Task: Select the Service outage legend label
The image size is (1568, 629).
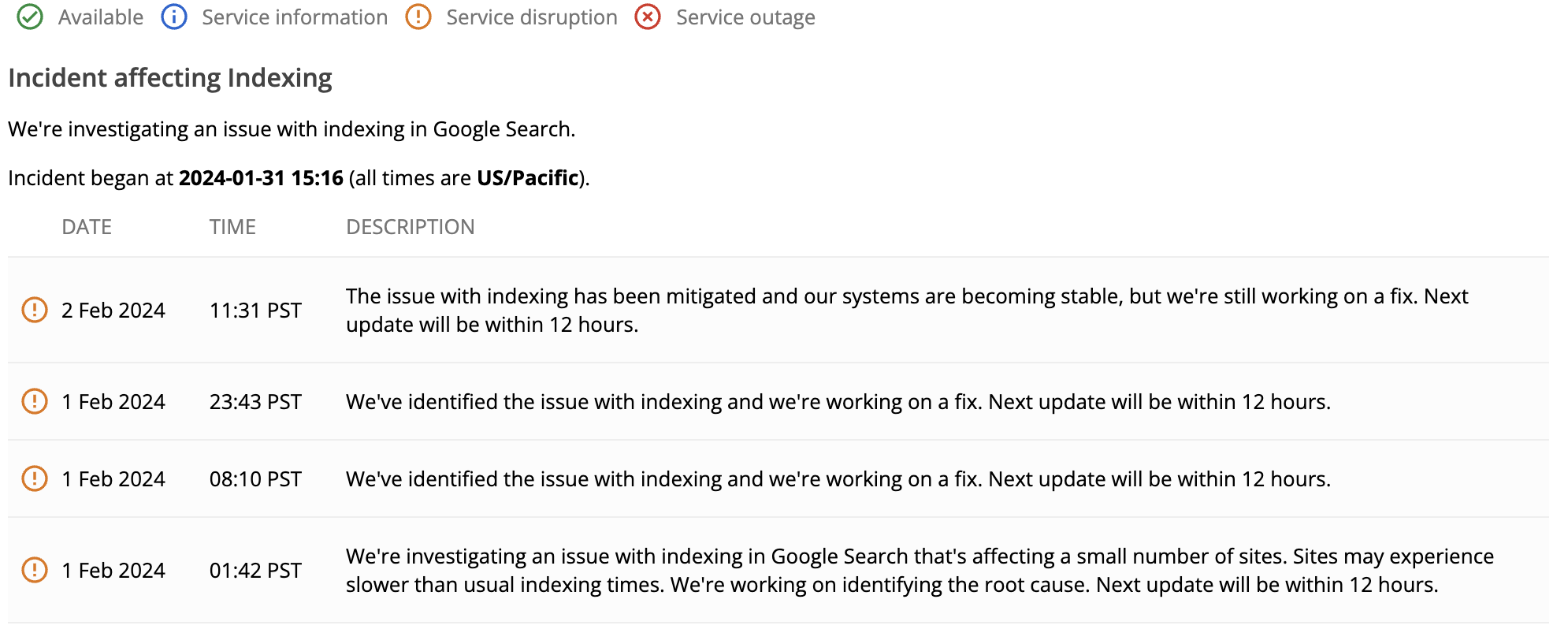Action: [745, 17]
